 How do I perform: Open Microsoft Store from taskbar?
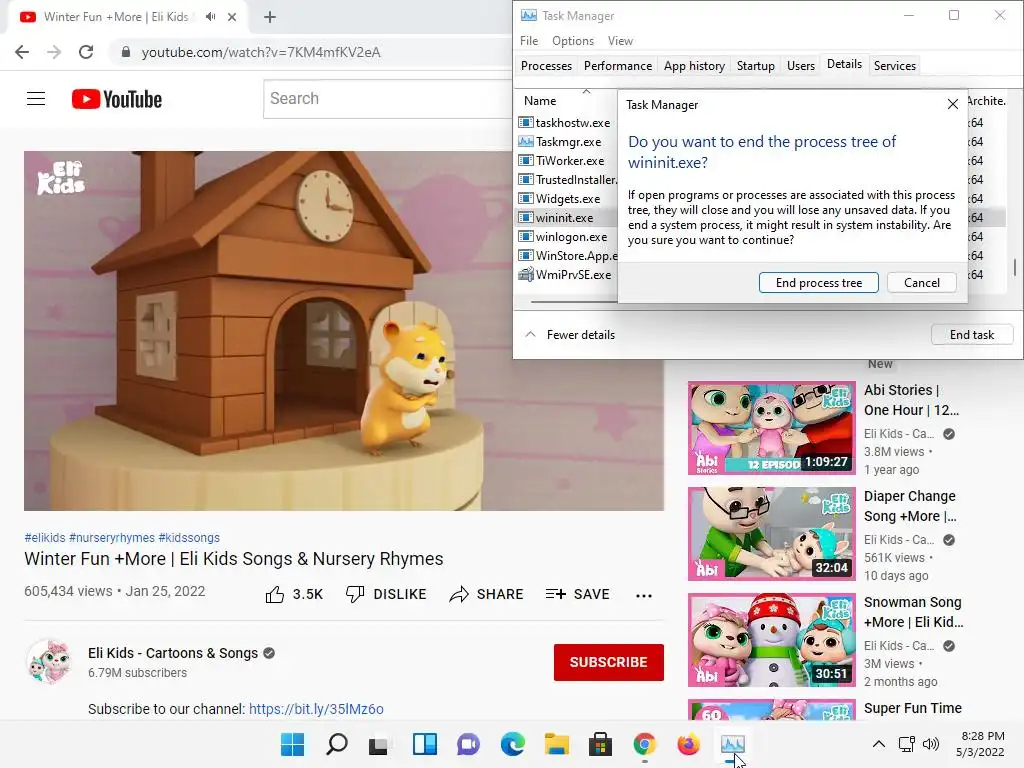click(x=600, y=744)
